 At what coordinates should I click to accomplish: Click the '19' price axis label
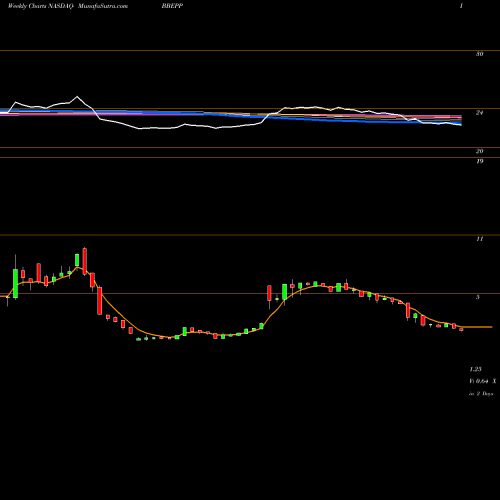[480, 161]
